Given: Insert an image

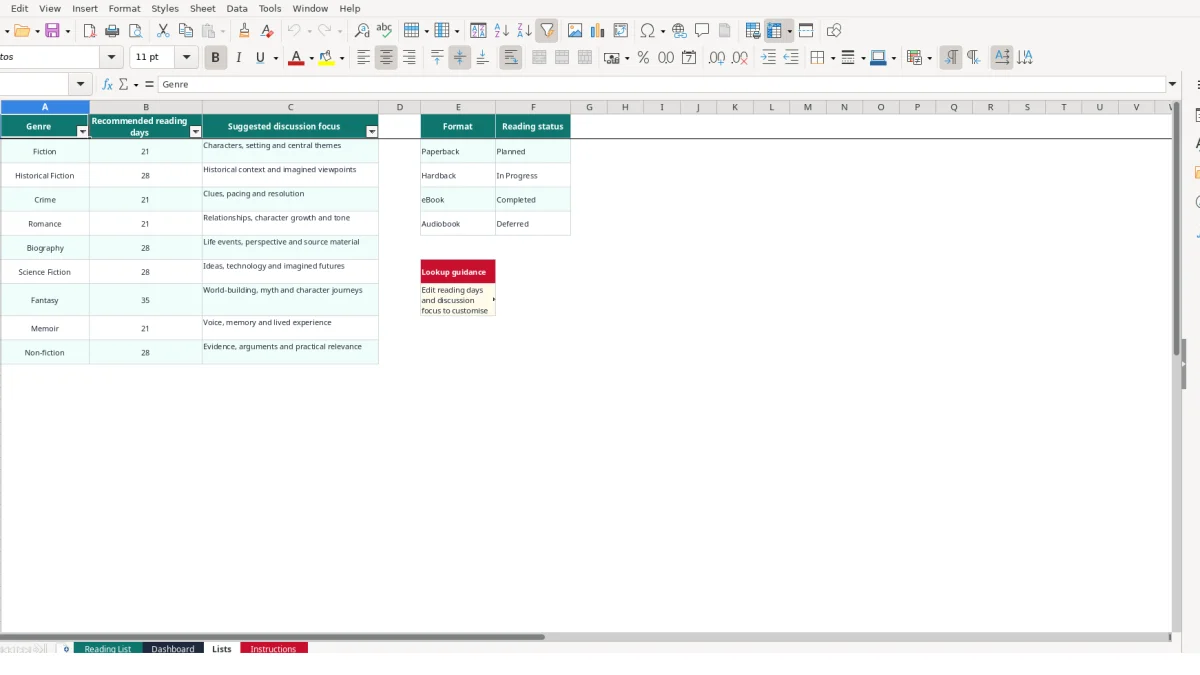Looking at the screenshot, I should [x=575, y=31].
